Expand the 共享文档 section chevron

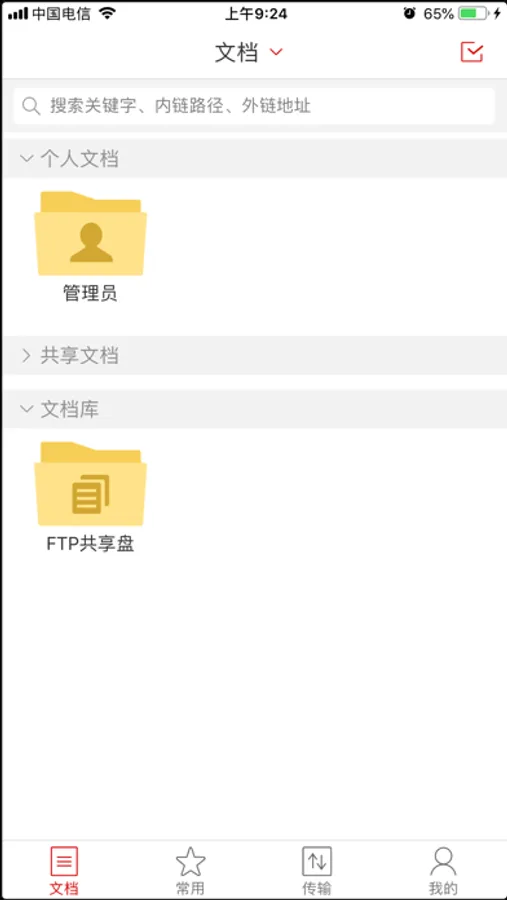coord(26,356)
